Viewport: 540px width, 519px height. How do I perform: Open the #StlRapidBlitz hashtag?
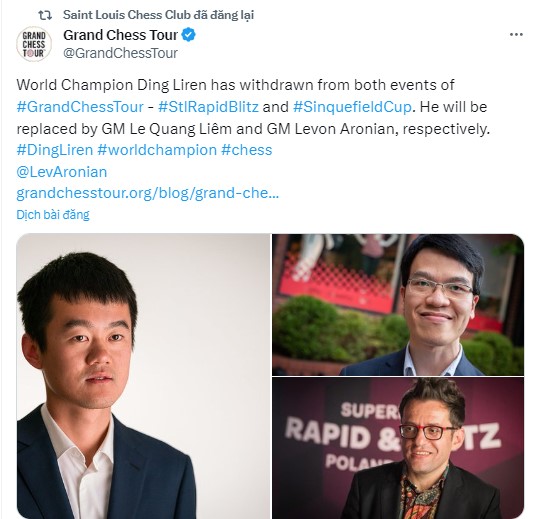coord(208,107)
